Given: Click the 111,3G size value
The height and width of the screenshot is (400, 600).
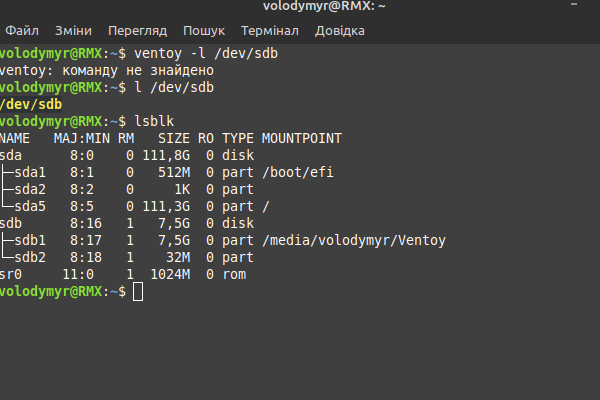Looking at the screenshot, I should click(x=166, y=206).
